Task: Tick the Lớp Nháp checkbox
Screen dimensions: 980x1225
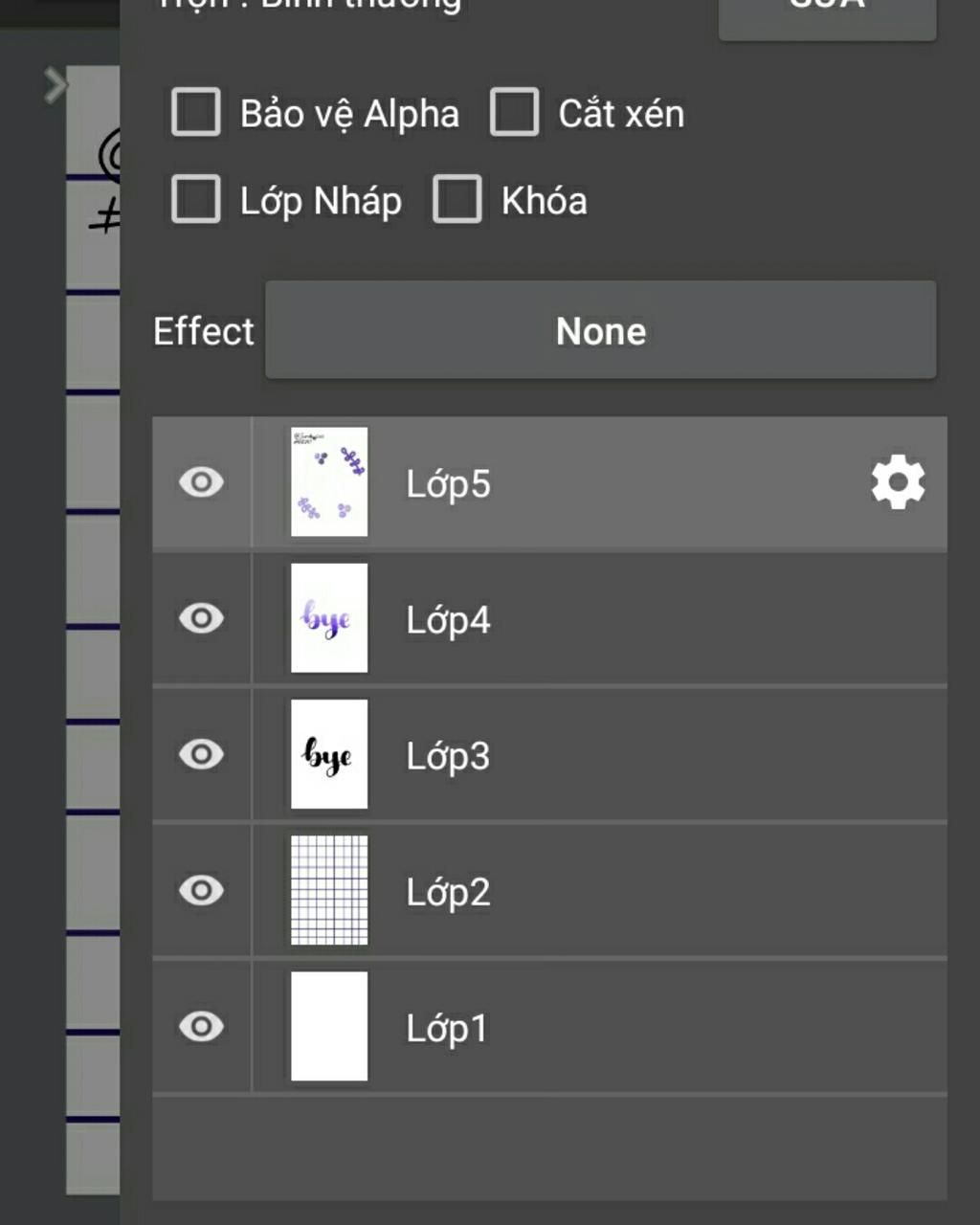Action: coord(196,199)
